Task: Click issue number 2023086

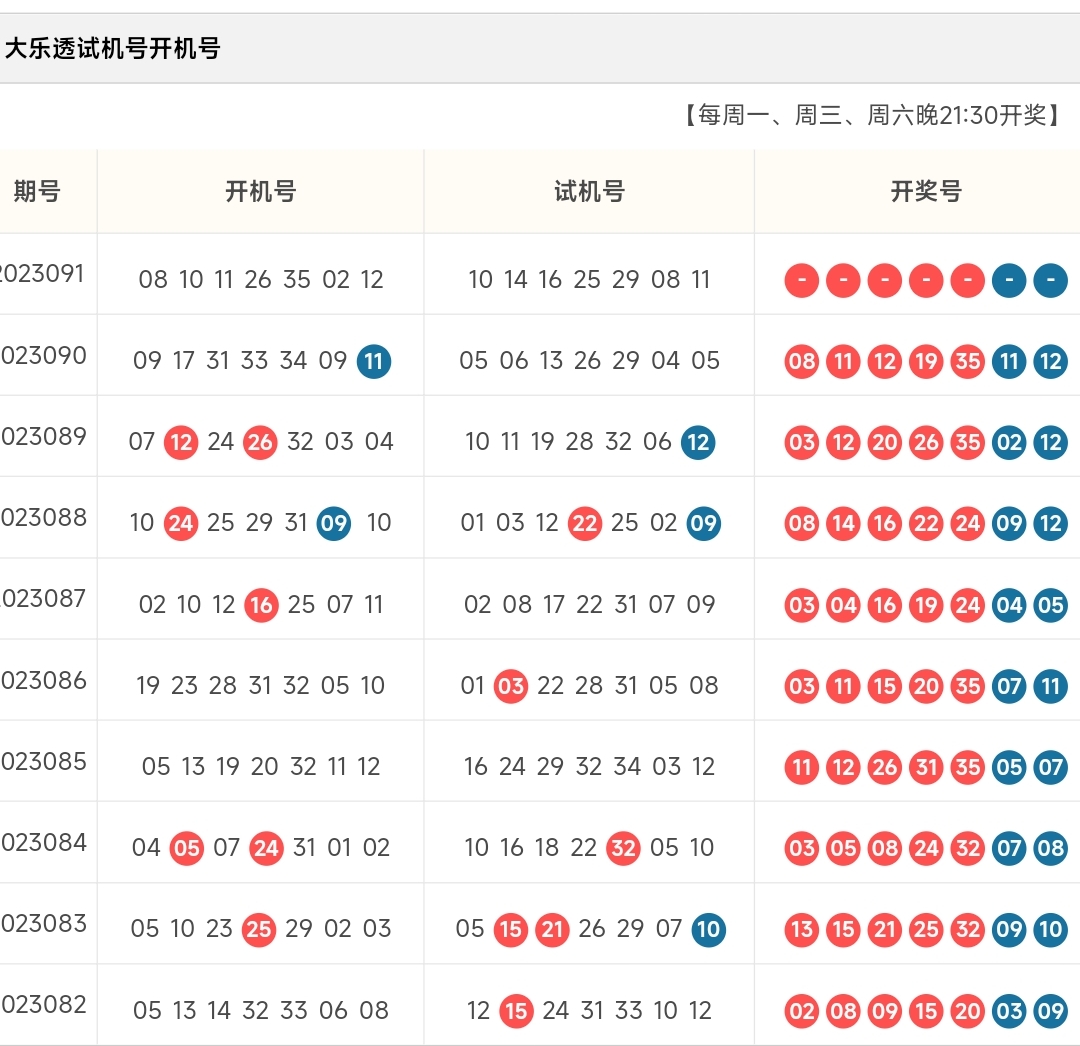Action: (x=43, y=680)
